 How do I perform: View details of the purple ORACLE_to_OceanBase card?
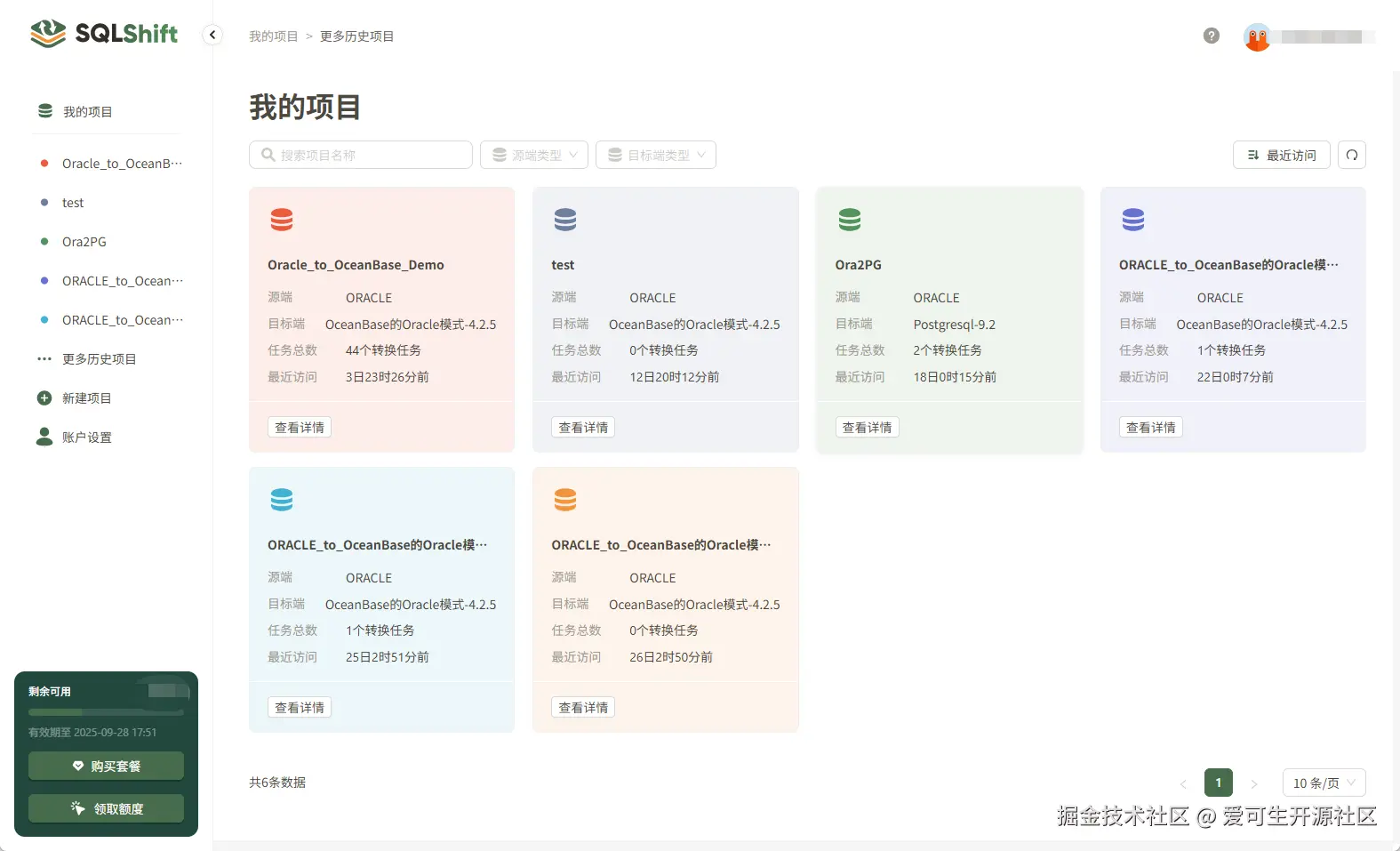[1150, 428]
